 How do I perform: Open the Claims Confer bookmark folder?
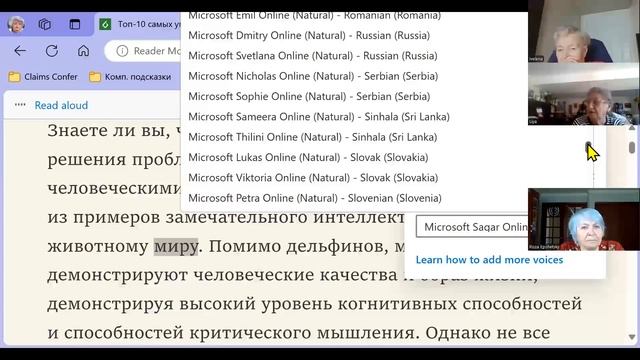tap(43, 77)
